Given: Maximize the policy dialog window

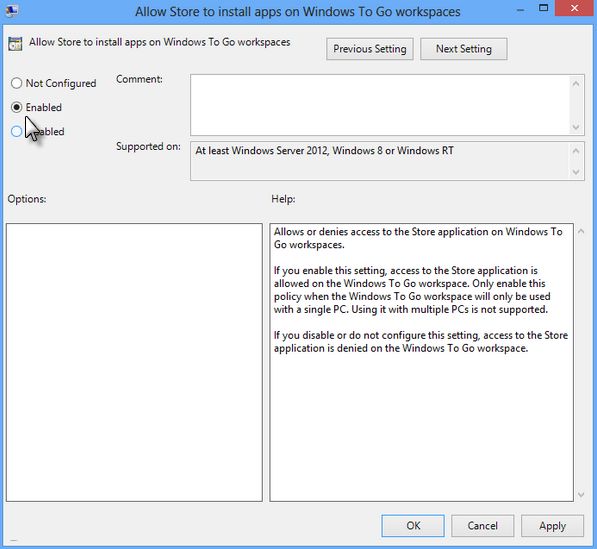Looking at the screenshot, I should [x=544, y=8].
